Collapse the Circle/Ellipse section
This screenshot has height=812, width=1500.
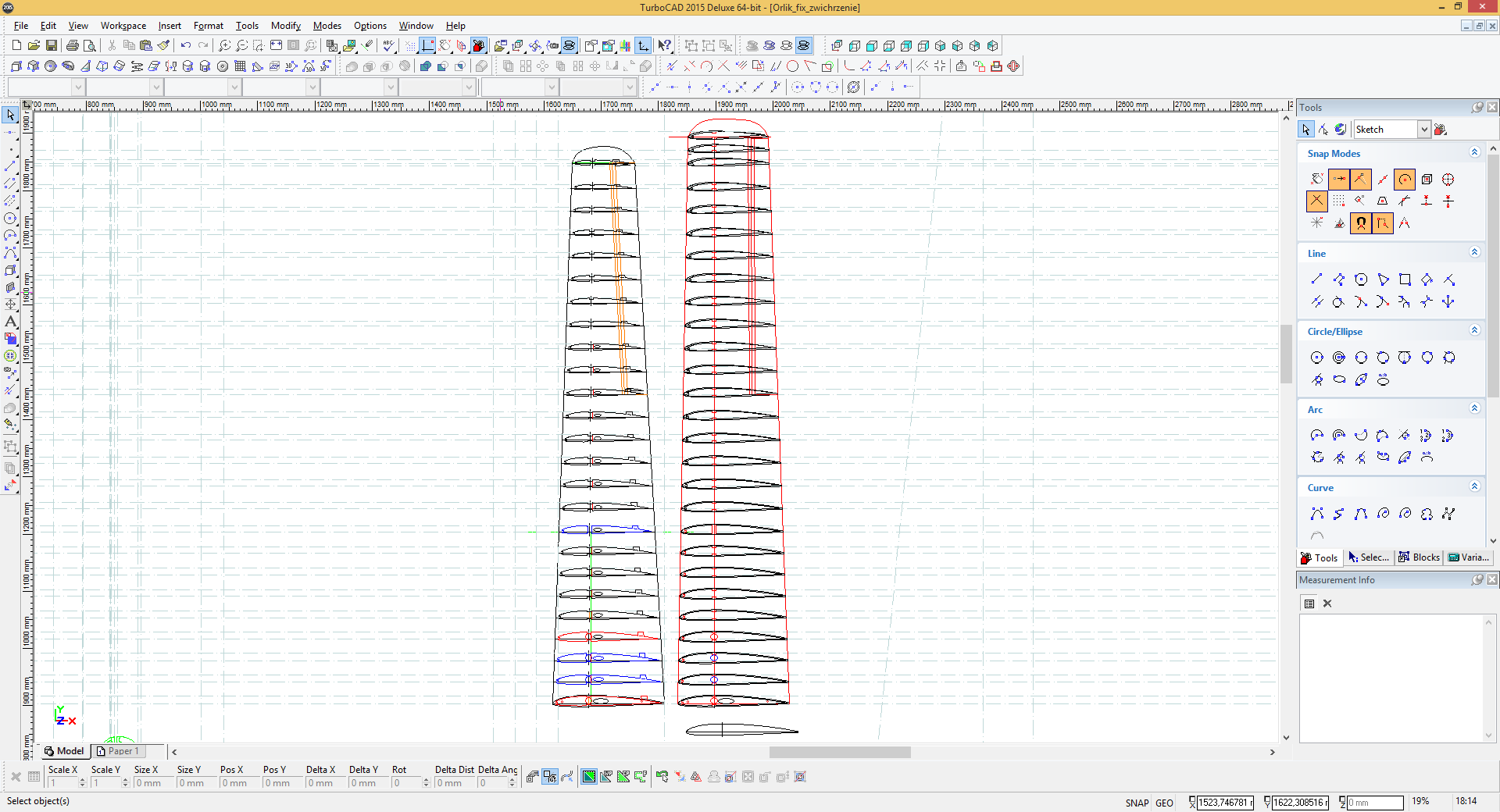point(1474,330)
